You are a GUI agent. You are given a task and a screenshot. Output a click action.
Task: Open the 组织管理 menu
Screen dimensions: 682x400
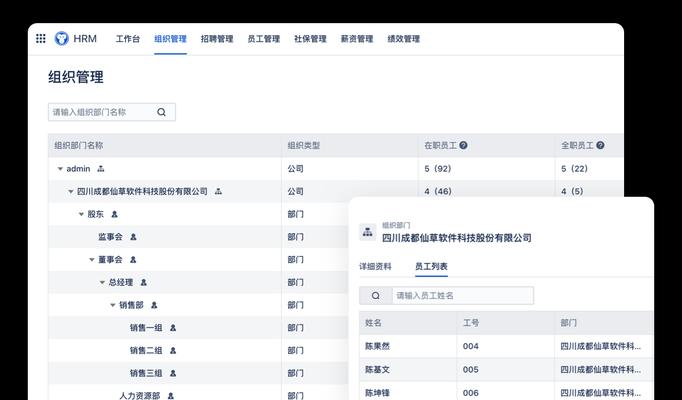(x=170, y=39)
